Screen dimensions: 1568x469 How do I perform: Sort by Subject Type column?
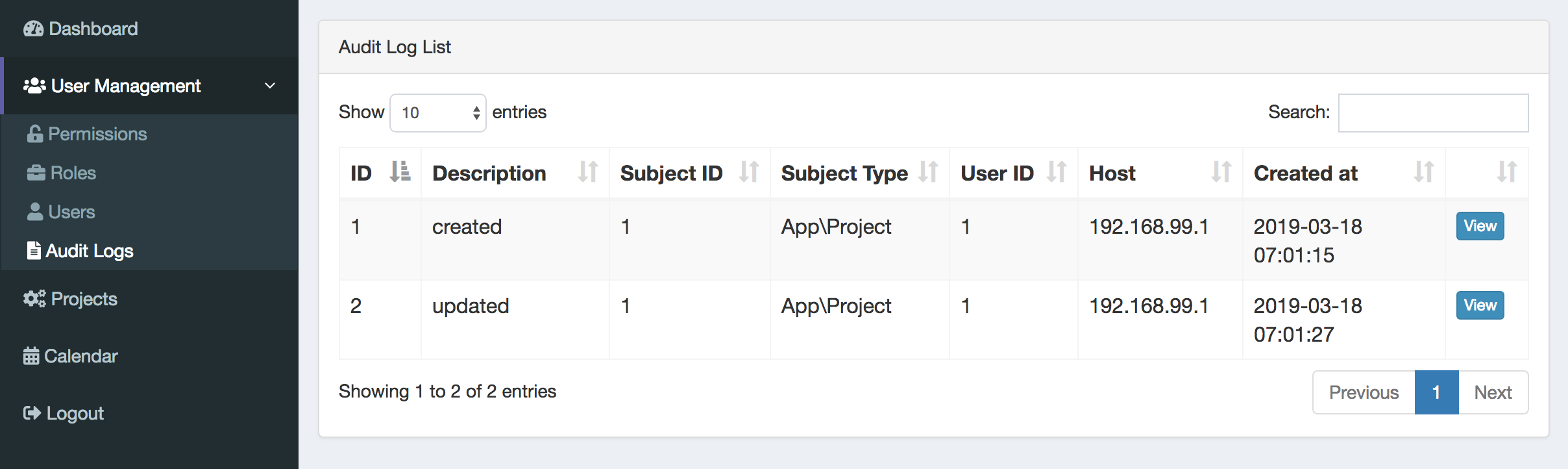pyautogui.click(x=928, y=172)
